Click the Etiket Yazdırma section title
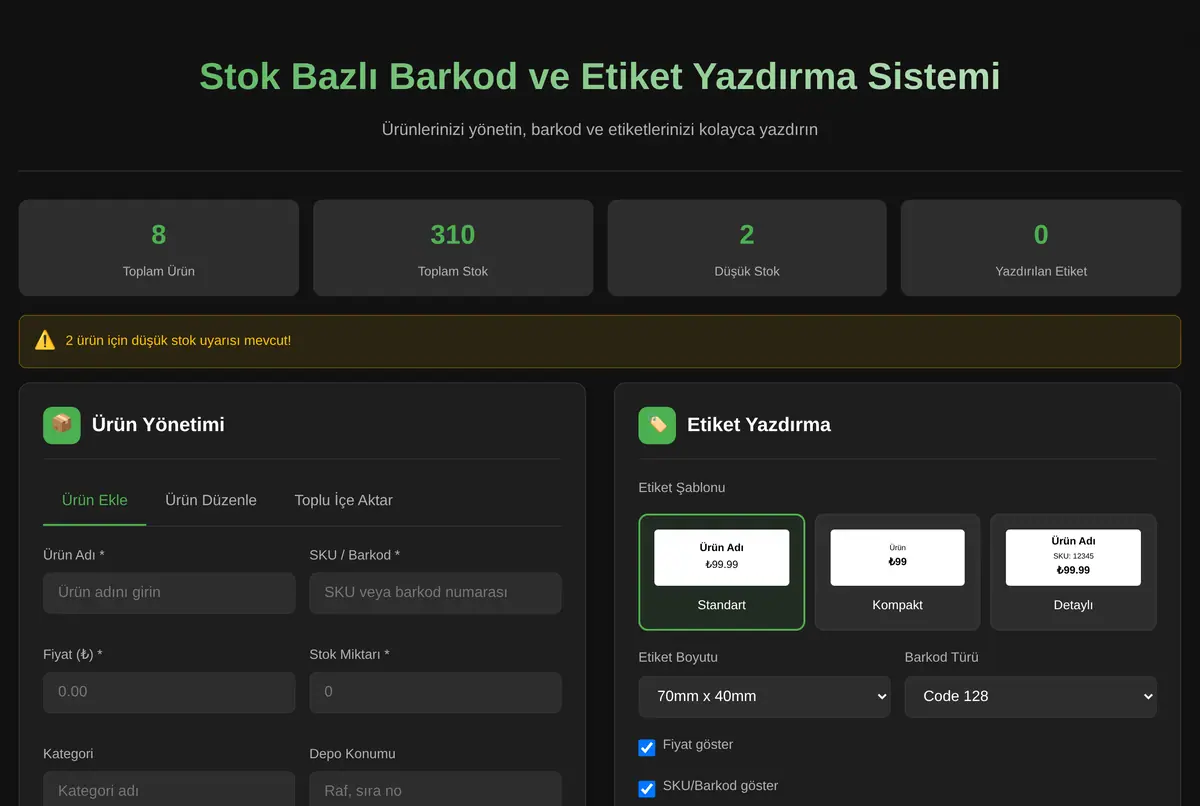The height and width of the screenshot is (806, 1200). click(x=759, y=425)
